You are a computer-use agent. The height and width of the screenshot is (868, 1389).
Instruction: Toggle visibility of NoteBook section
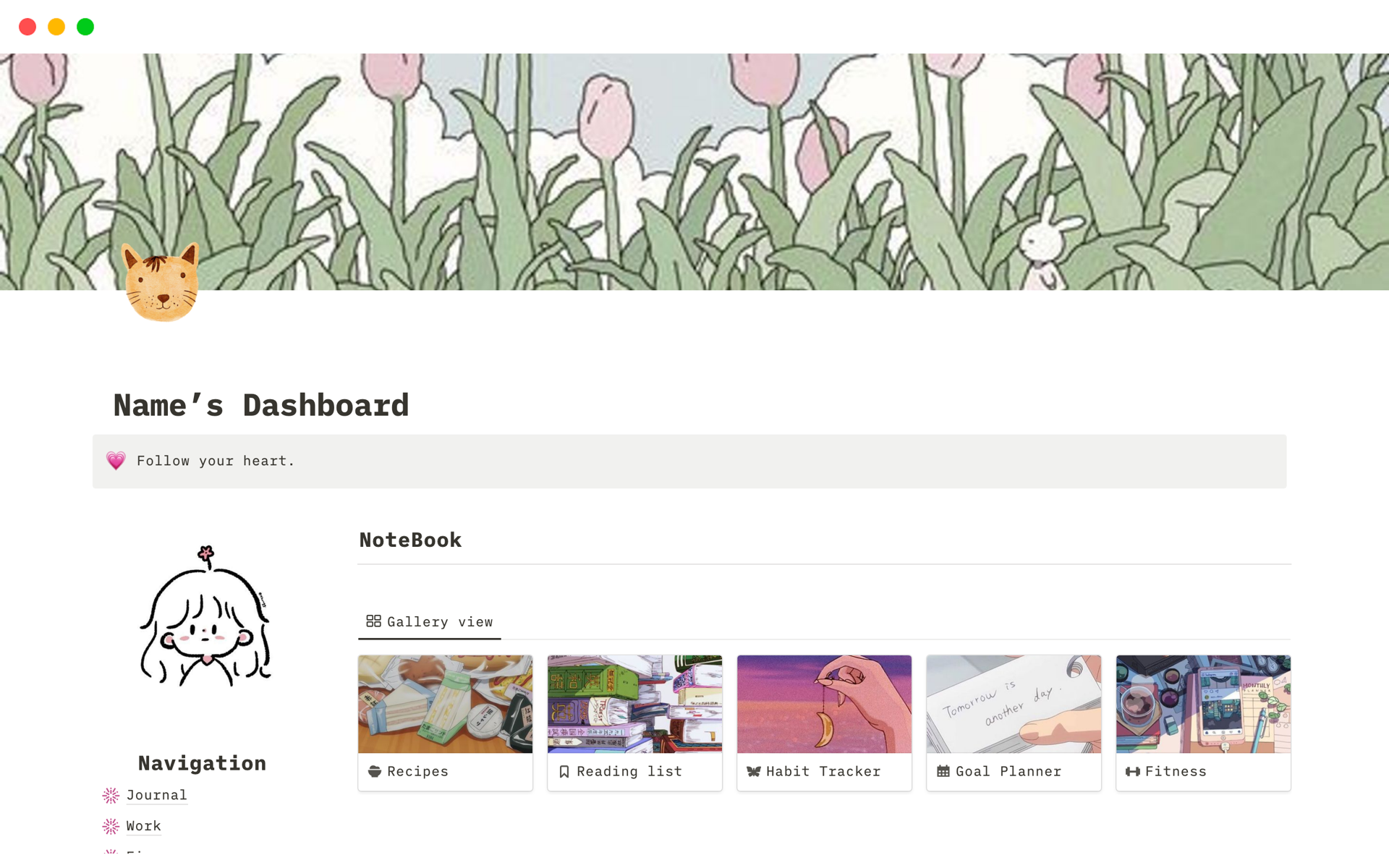click(409, 539)
